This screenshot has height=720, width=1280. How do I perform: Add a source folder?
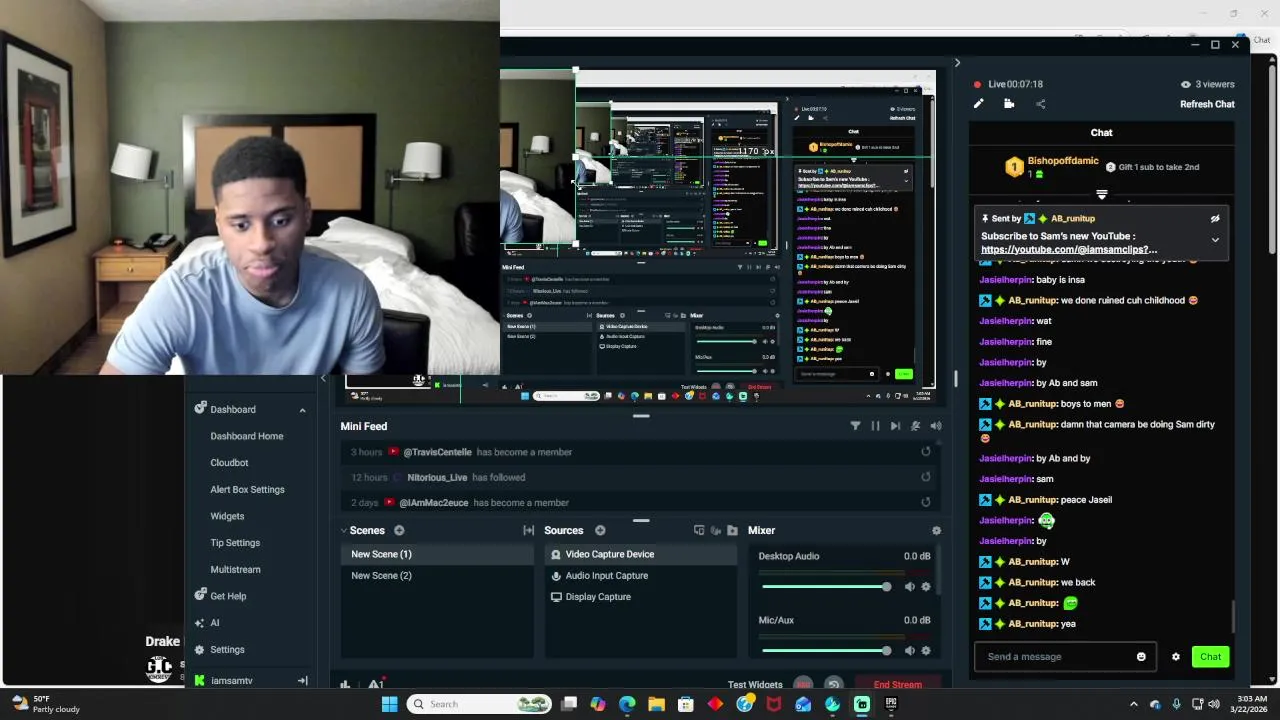tap(732, 530)
